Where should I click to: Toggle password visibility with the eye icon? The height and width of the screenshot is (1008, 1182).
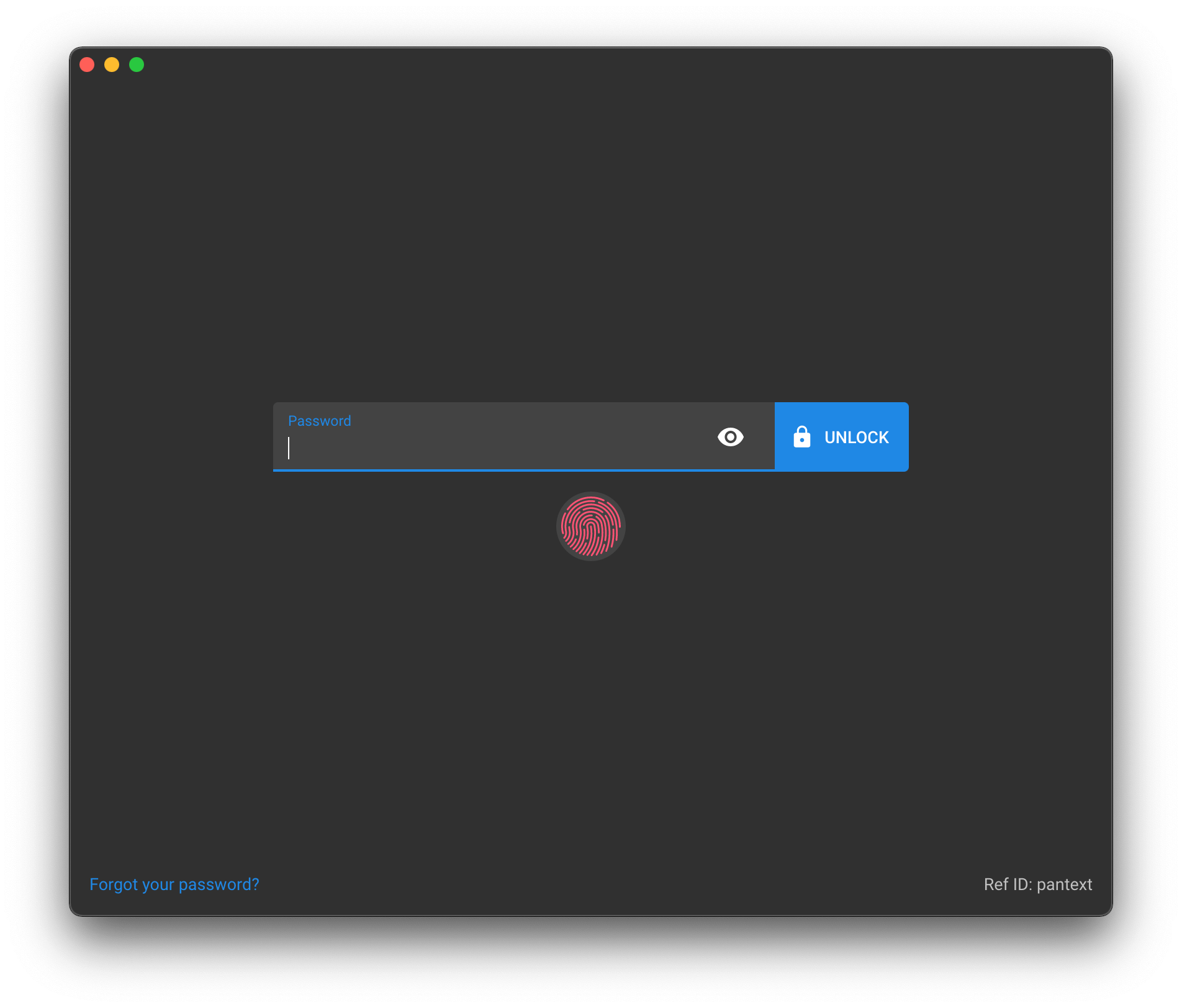tap(730, 437)
